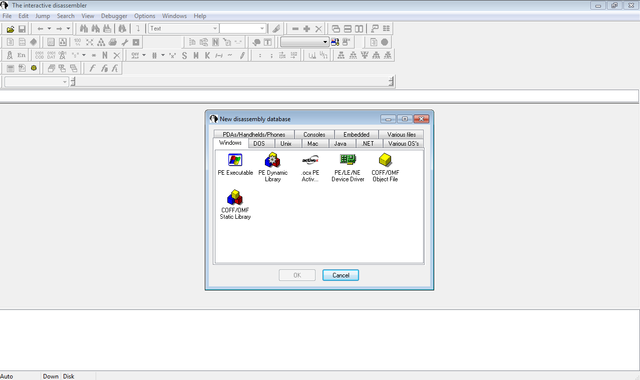The height and width of the screenshot is (380, 640).
Task: Click the output message pane
Action: click(319, 340)
